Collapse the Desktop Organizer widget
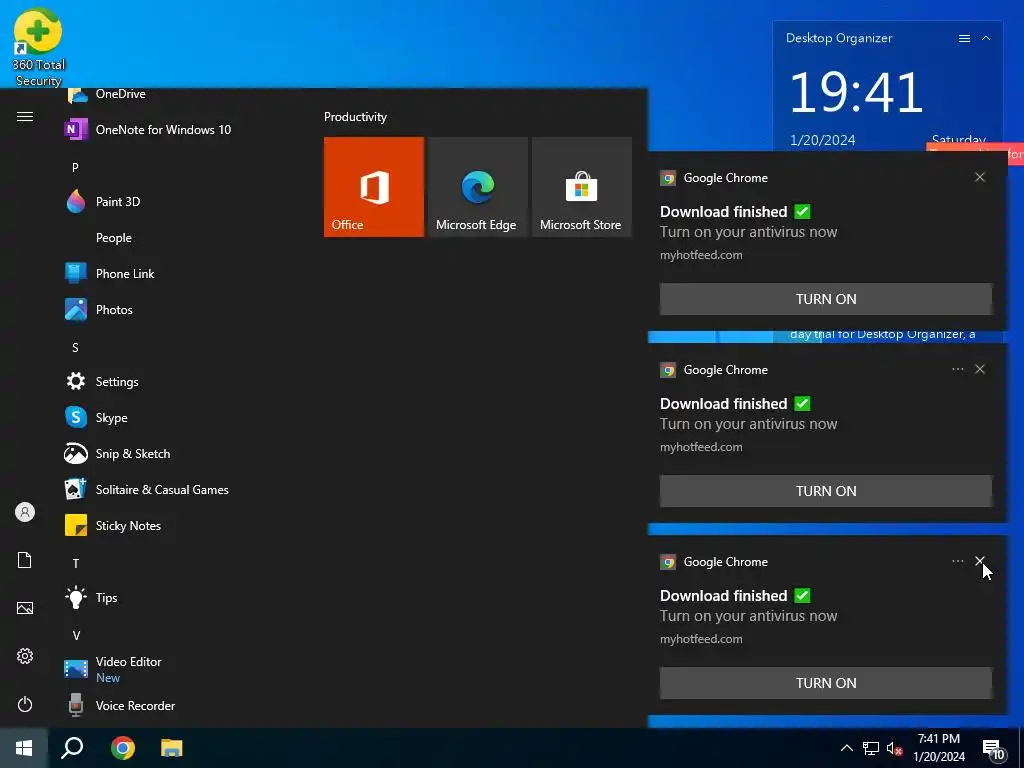Viewport: 1024px width, 768px height. (x=986, y=39)
